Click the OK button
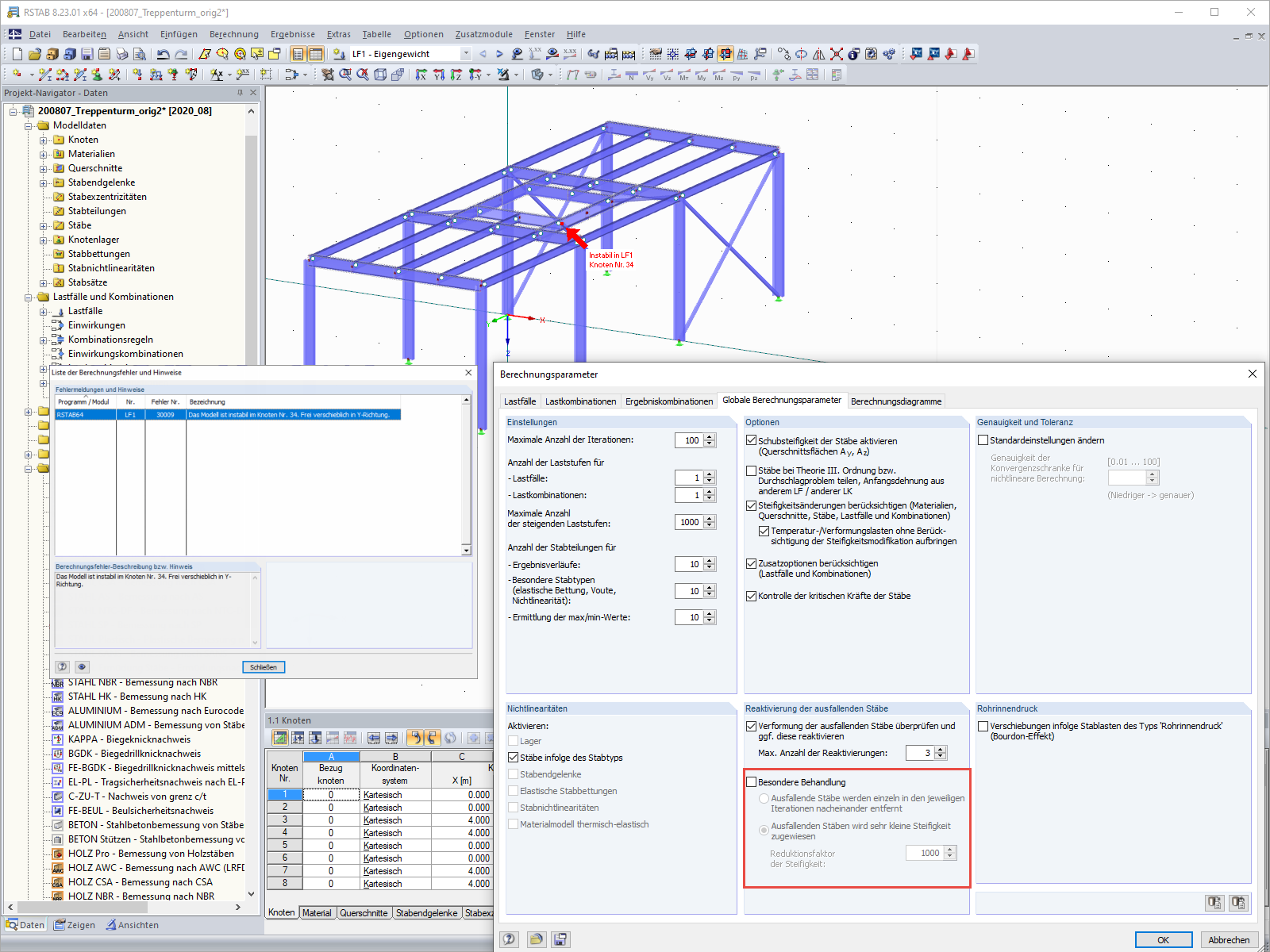The height and width of the screenshot is (952, 1270). click(1163, 939)
